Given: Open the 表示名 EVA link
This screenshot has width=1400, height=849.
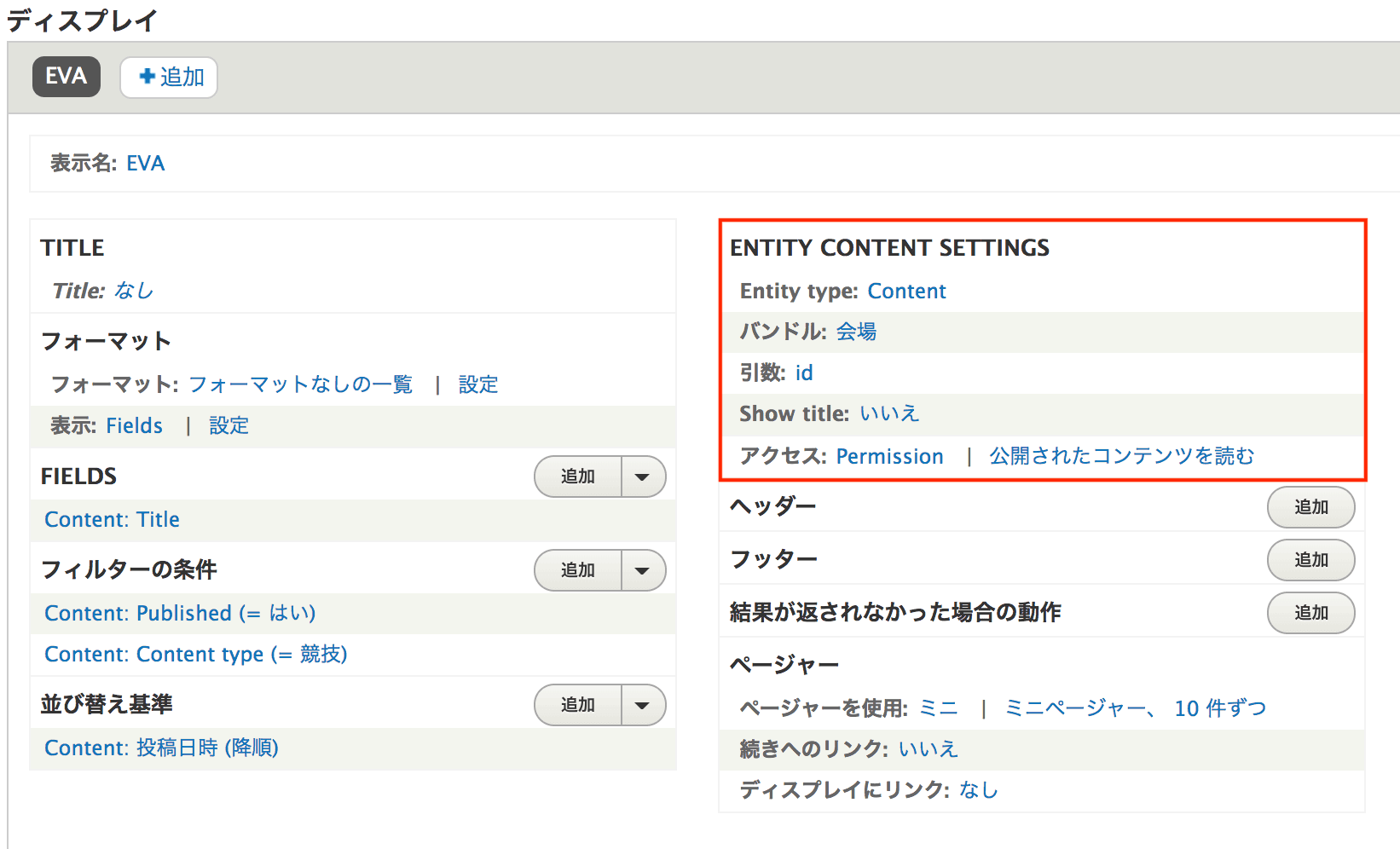Looking at the screenshot, I should pos(145,164).
